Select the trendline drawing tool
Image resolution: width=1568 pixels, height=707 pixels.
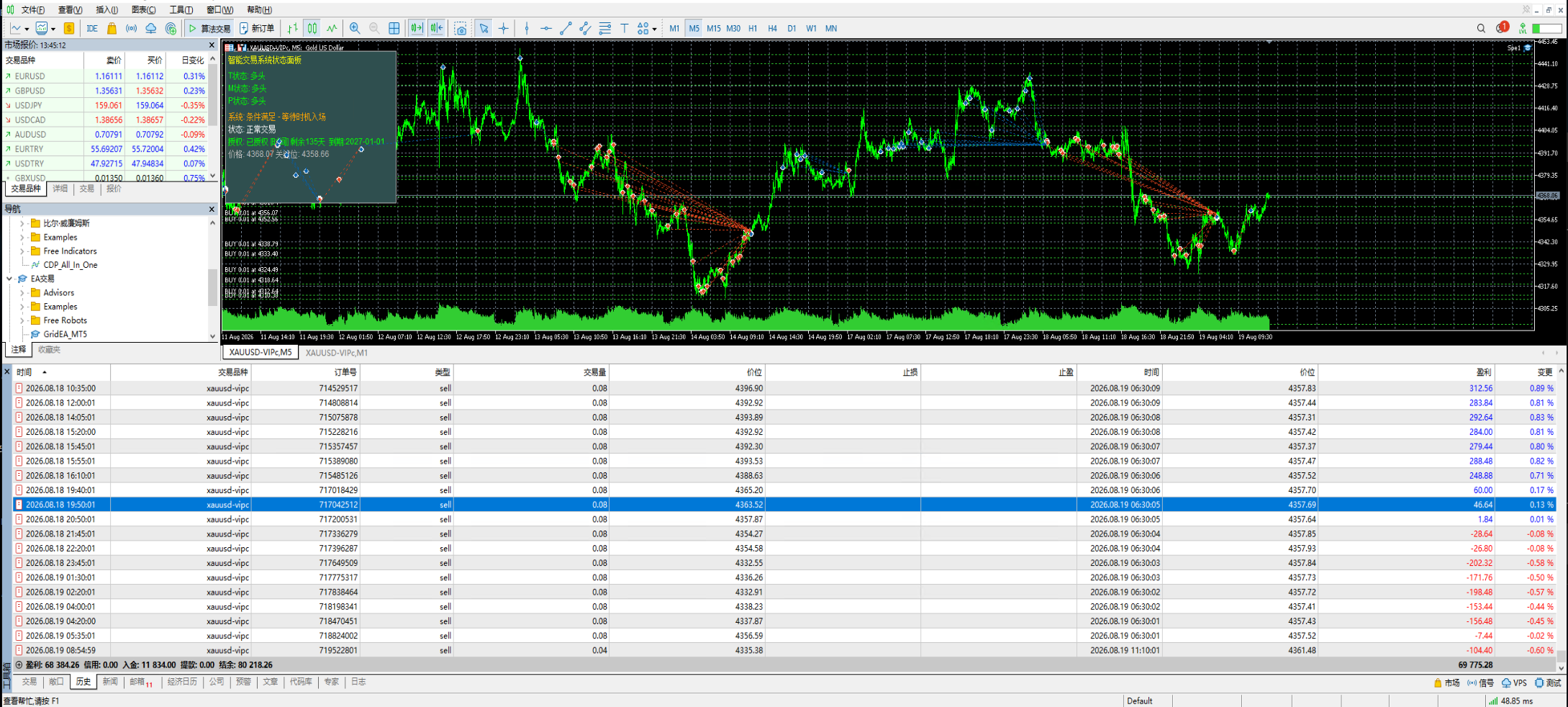(x=566, y=29)
